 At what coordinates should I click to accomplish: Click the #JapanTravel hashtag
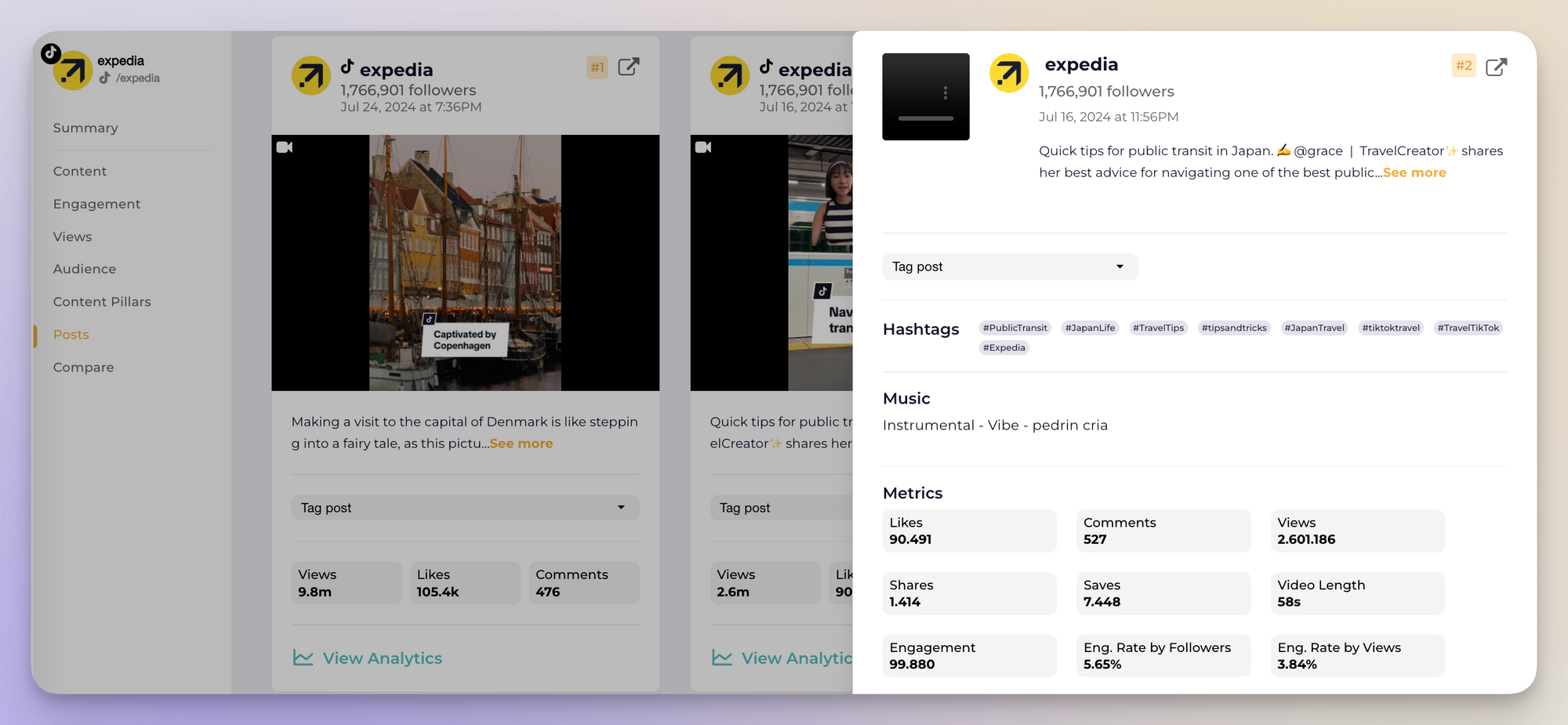click(1314, 328)
